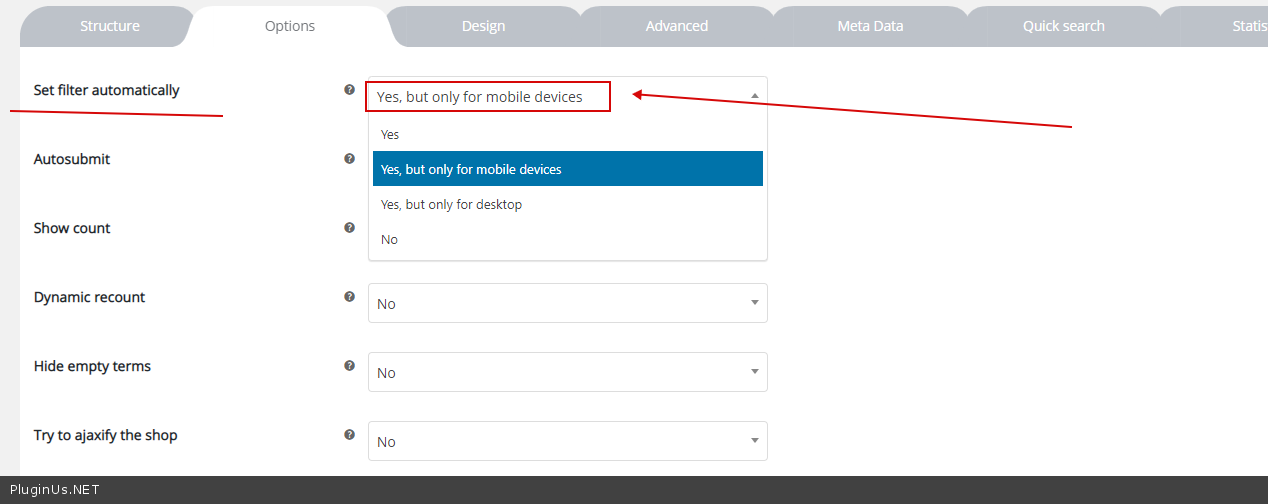Click help icon next to Autosubmit

coord(349,159)
